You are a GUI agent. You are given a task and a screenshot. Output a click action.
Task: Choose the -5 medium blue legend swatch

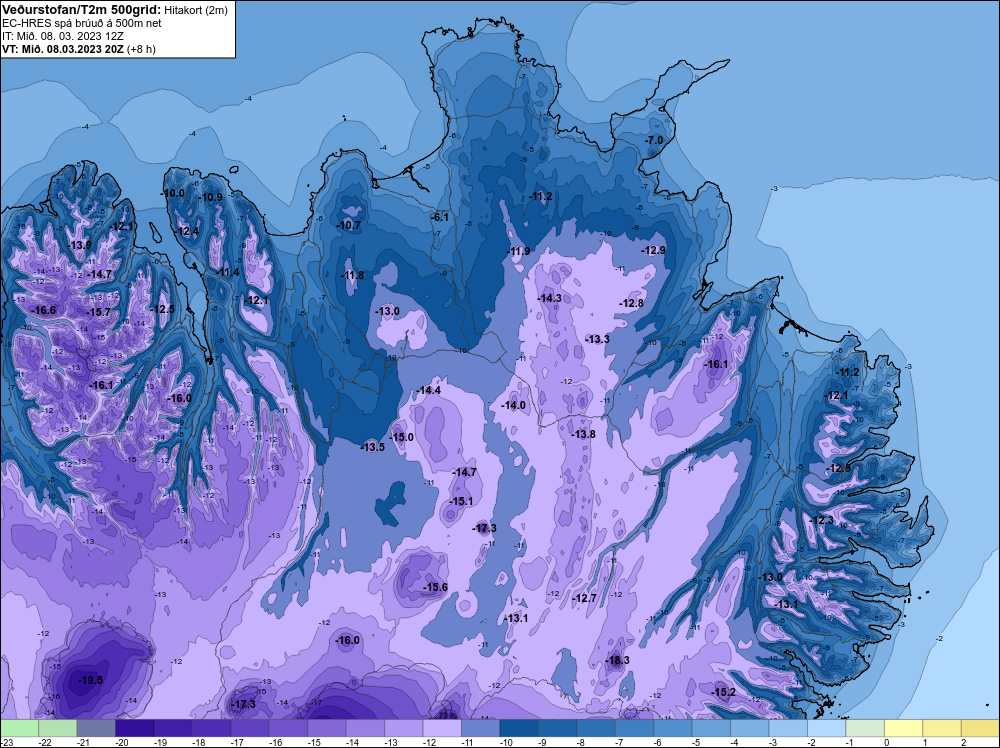pos(711,728)
